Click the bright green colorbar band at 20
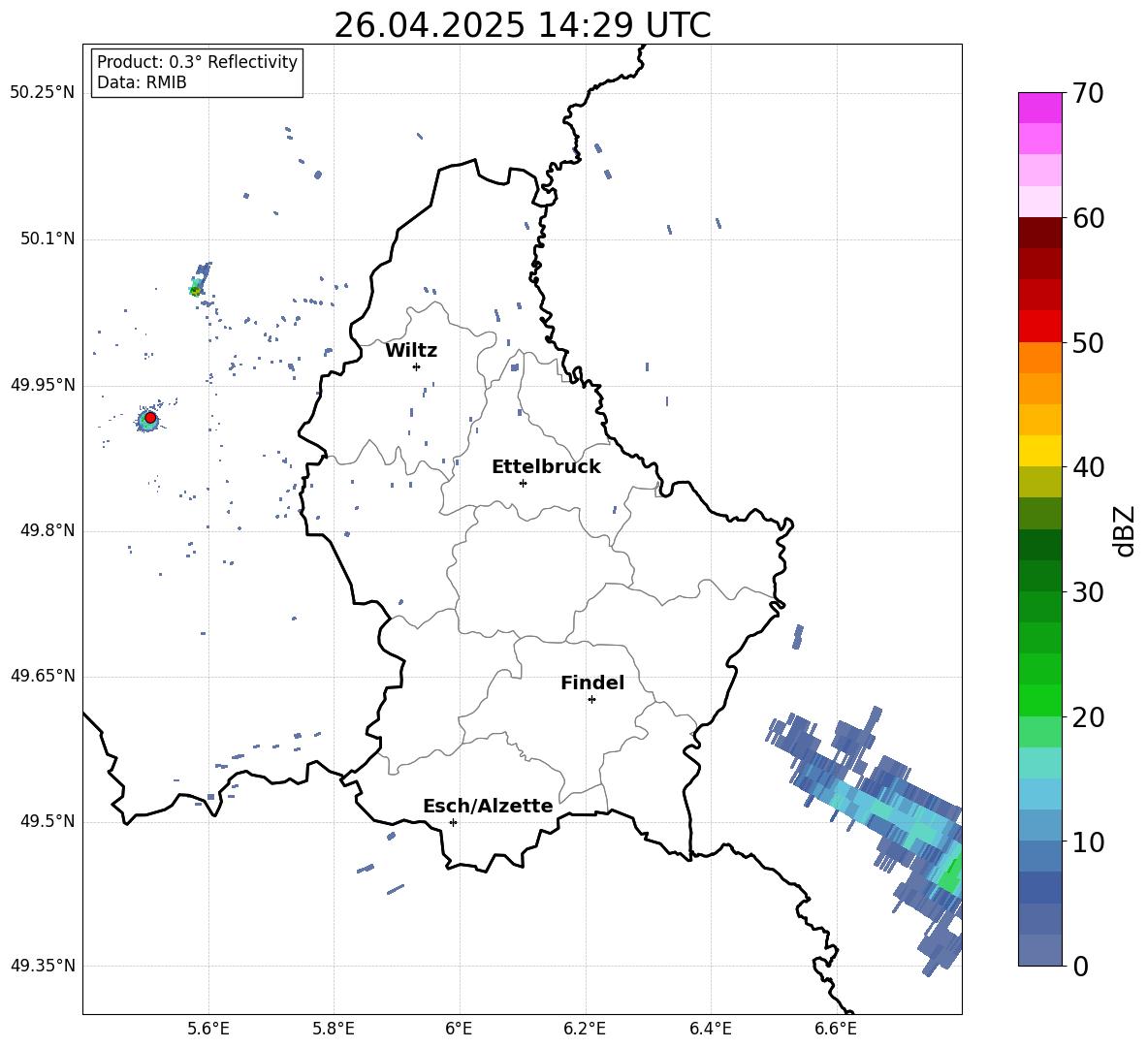 click(x=1040, y=700)
